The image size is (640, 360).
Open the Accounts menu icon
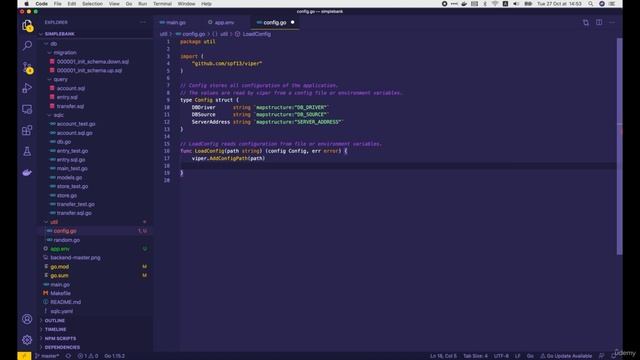coord(27,319)
